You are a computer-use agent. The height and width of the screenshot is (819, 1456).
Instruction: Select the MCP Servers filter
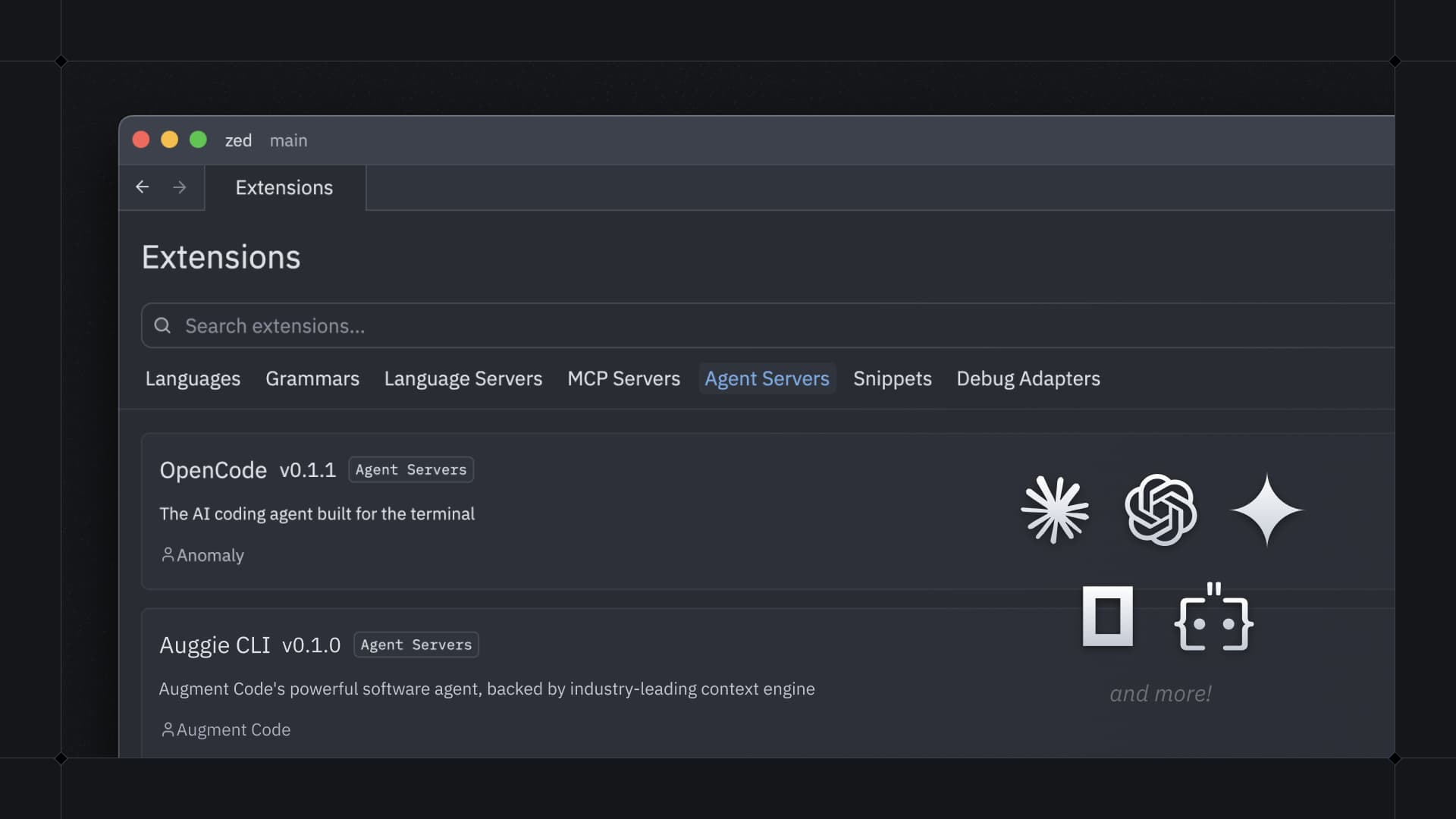[x=623, y=378]
